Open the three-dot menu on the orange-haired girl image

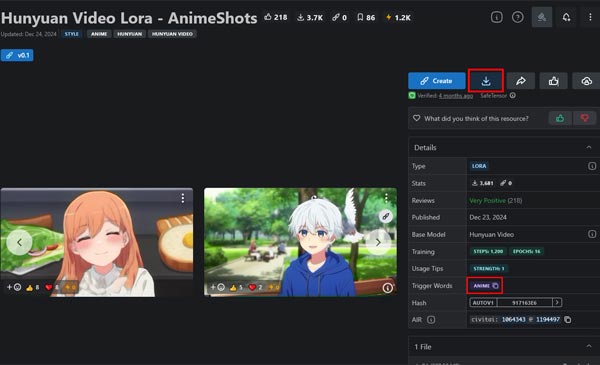click(183, 198)
